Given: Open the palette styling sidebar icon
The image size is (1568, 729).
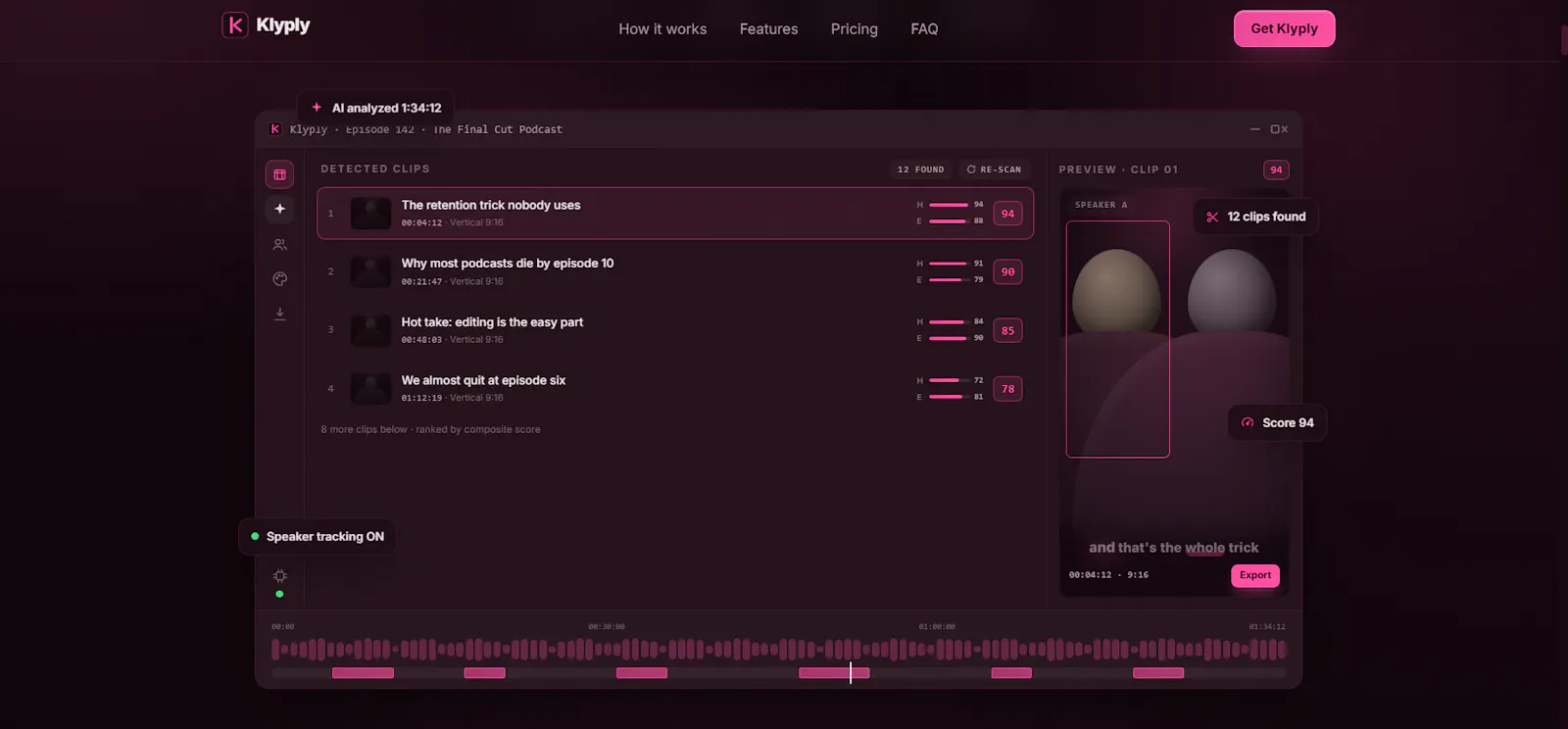Looking at the screenshot, I should pyautogui.click(x=279, y=279).
